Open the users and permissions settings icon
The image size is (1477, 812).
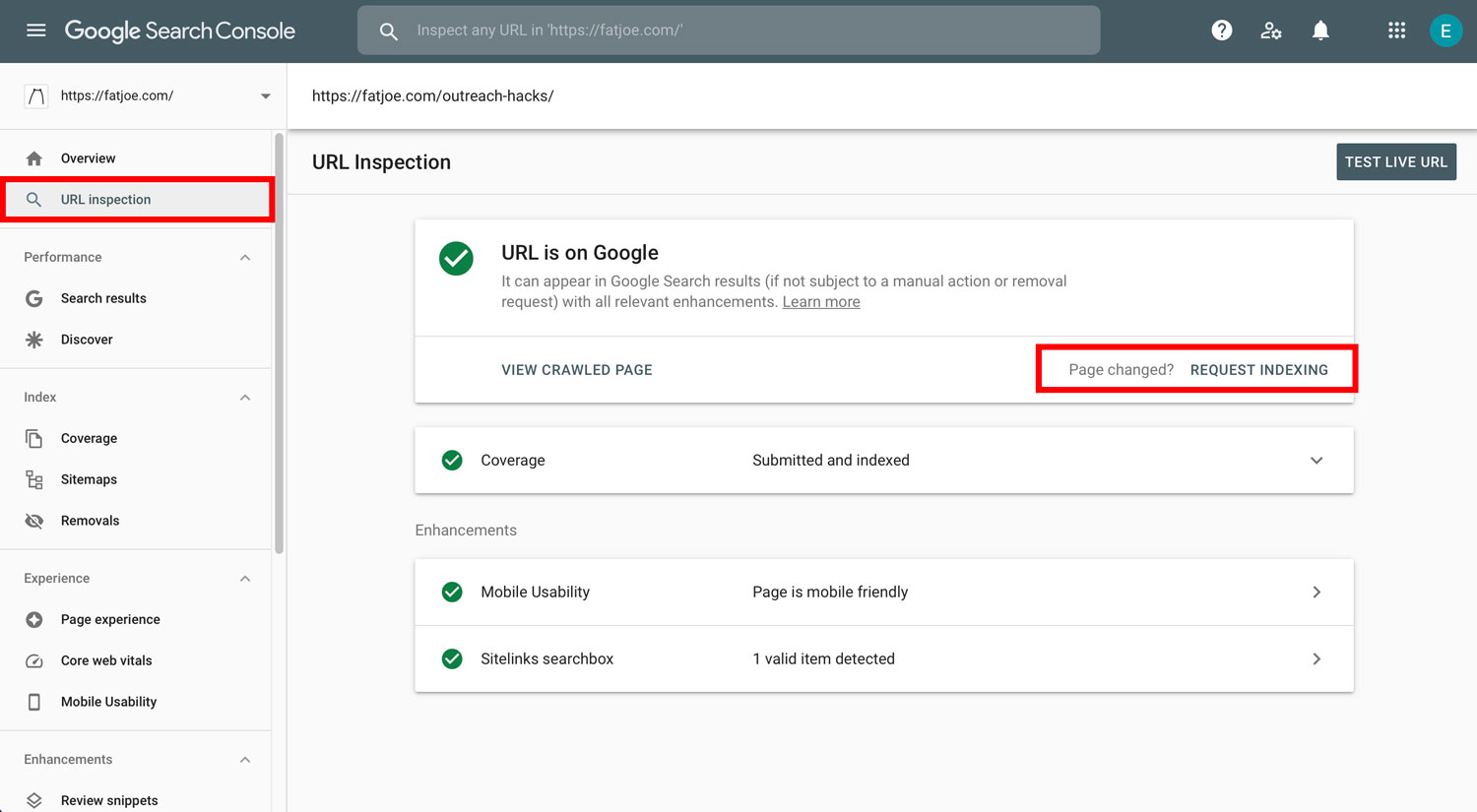coord(1271,31)
